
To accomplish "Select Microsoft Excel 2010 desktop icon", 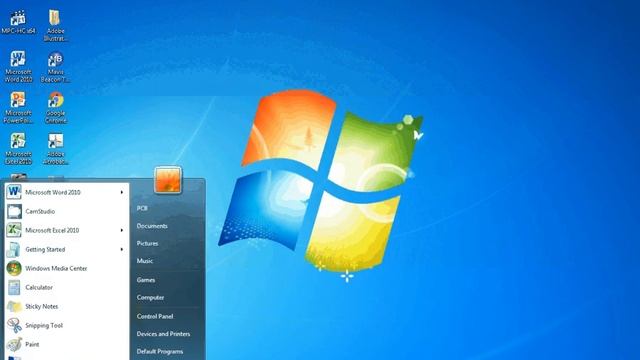I will [18, 149].
